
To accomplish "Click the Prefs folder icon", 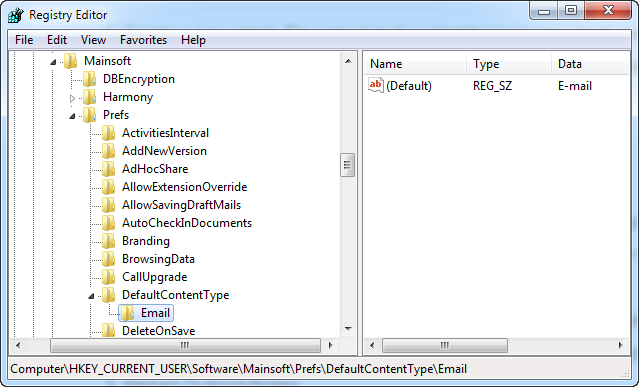I will click(x=89, y=115).
